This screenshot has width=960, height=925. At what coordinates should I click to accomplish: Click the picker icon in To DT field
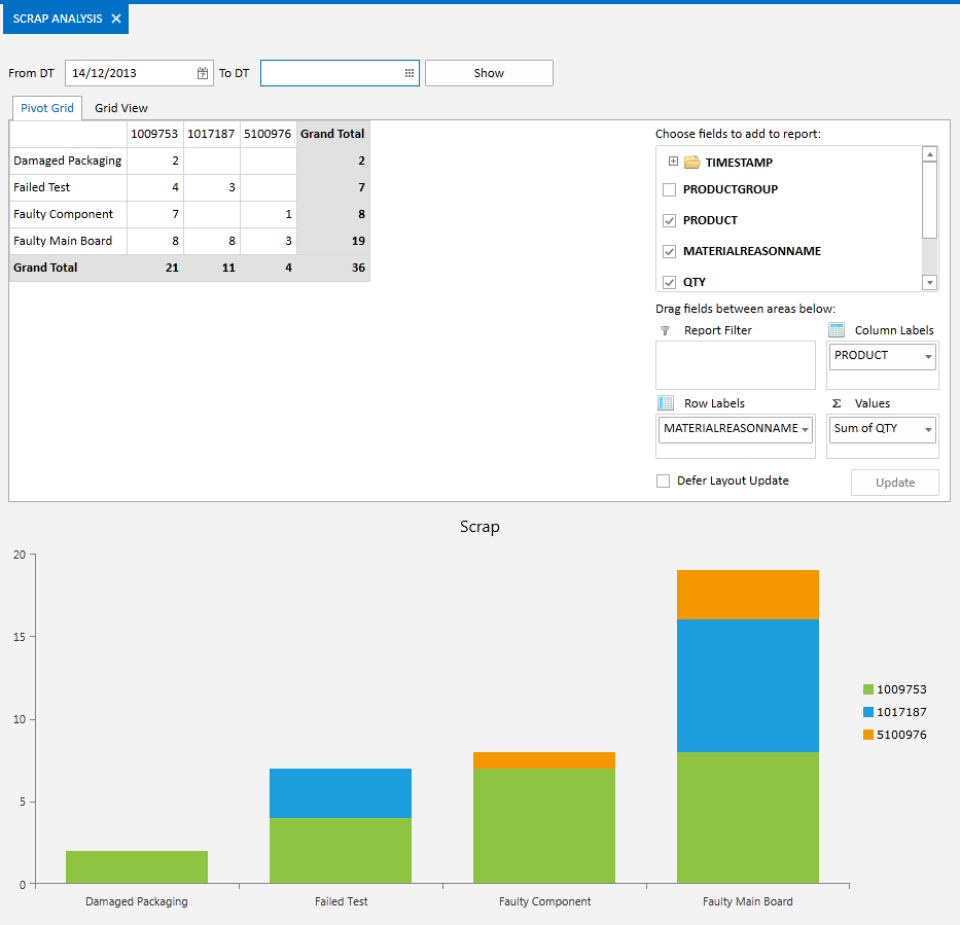pos(408,72)
